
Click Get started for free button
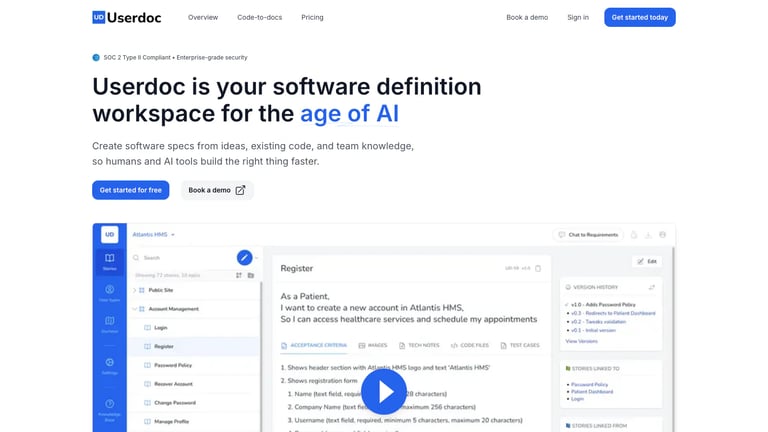pos(130,190)
